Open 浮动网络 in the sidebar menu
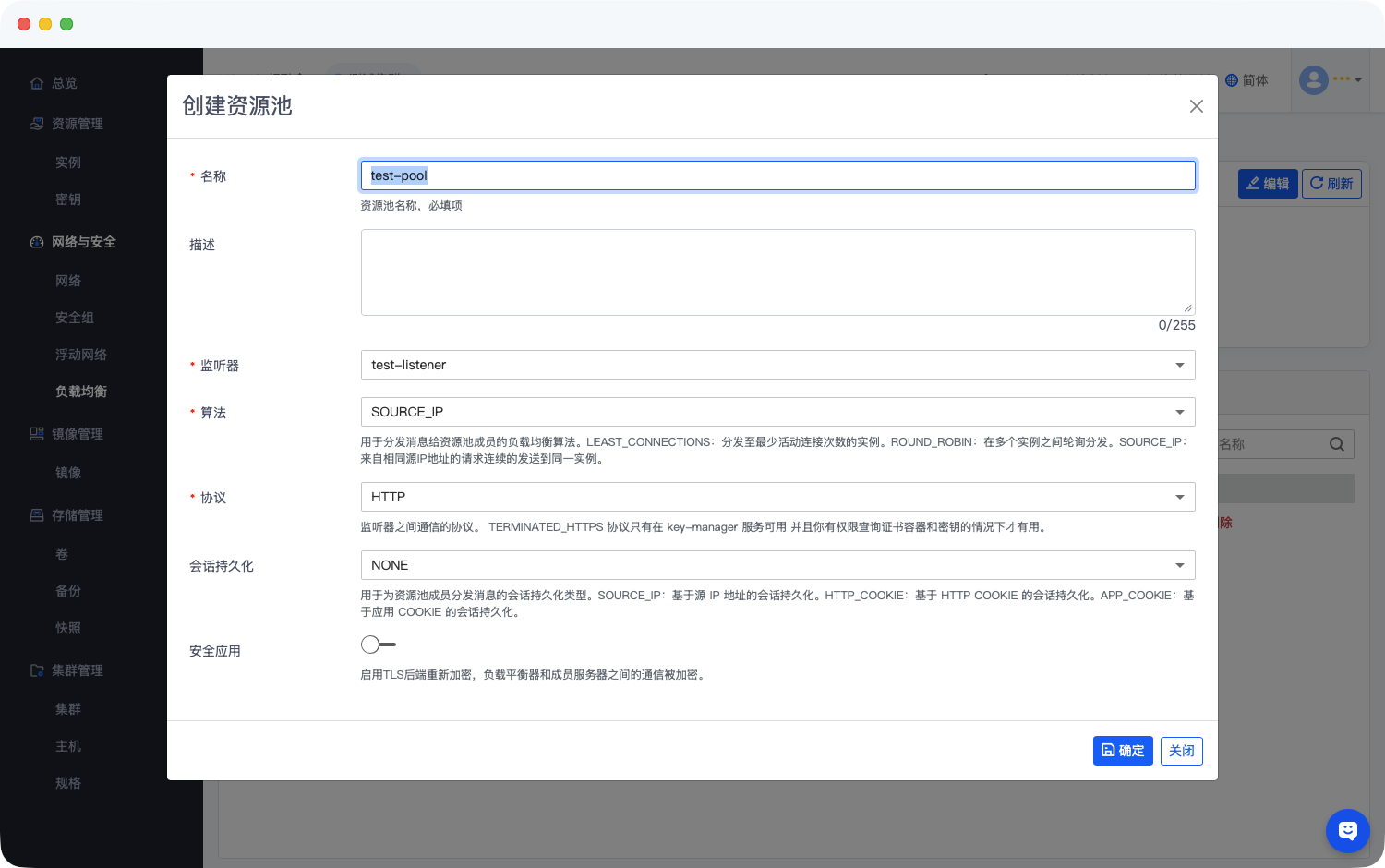Image resolution: width=1385 pixels, height=868 pixels. tap(81, 355)
